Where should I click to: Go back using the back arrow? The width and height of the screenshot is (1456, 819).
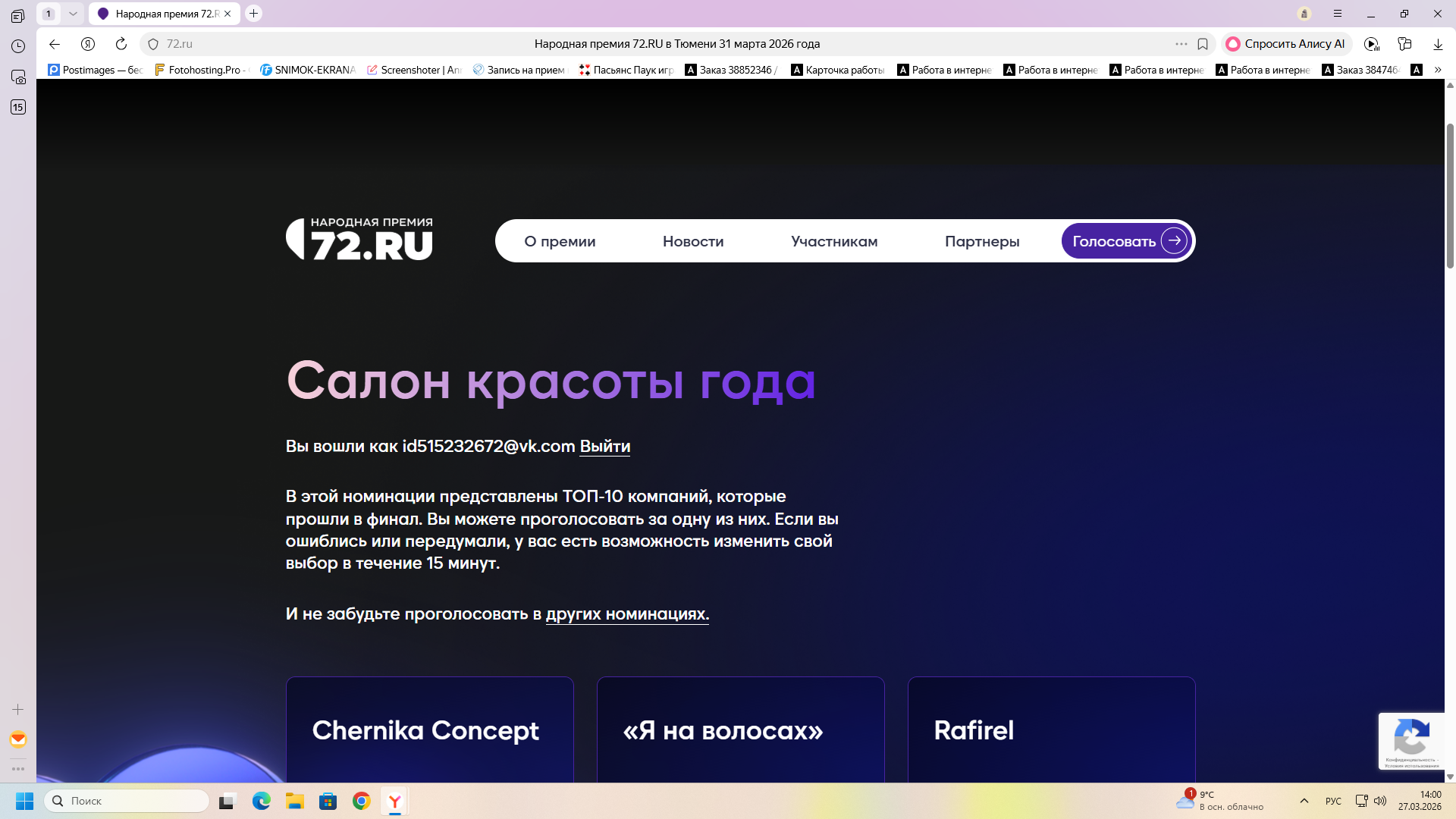pos(55,44)
